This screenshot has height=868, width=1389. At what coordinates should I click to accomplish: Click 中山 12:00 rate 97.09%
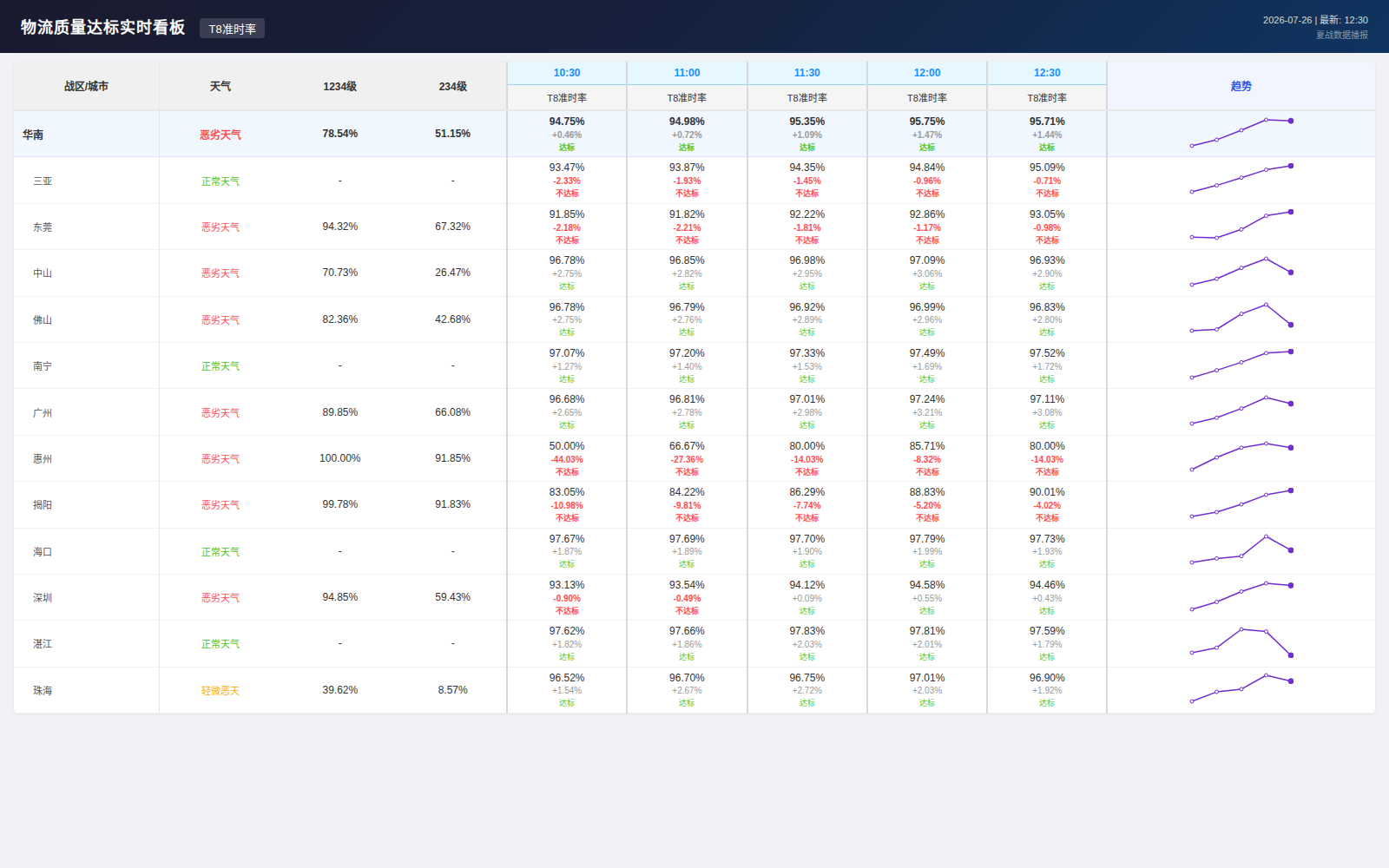click(927, 260)
